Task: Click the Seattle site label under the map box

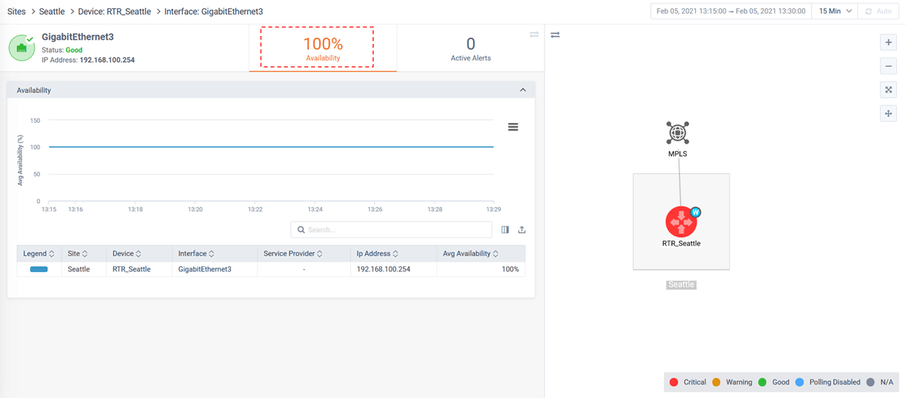Action: pyautogui.click(x=681, y=285)
